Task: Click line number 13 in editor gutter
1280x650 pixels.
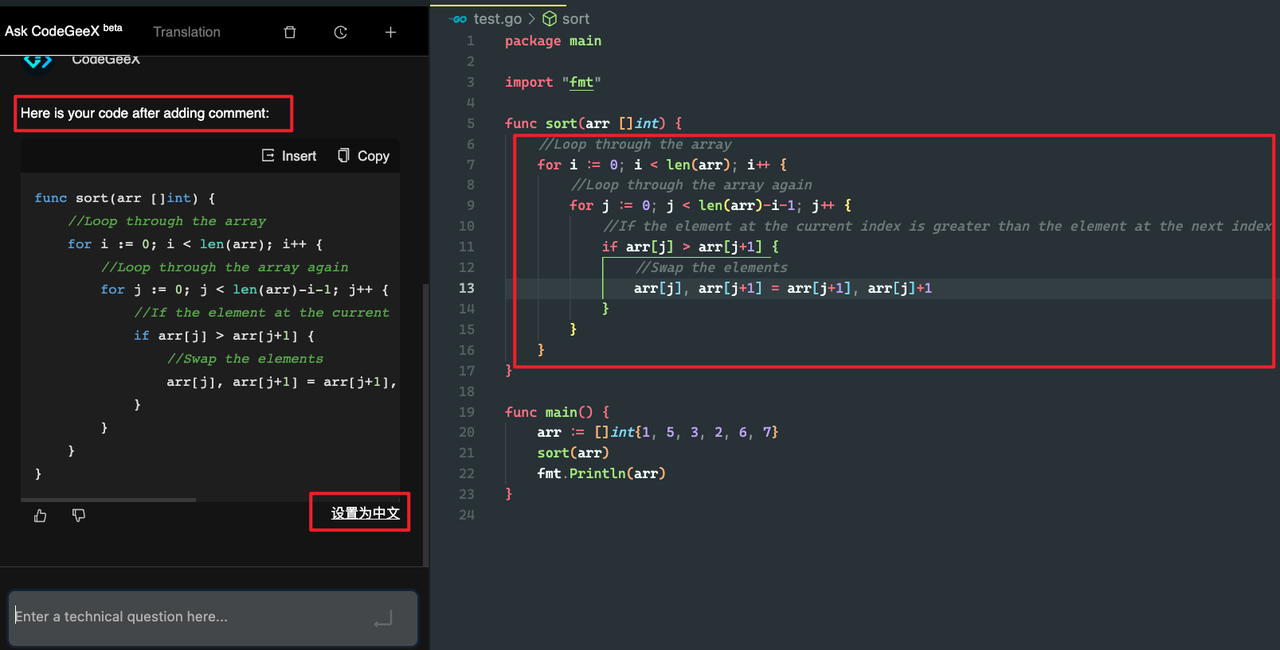Action: (470, 288)
